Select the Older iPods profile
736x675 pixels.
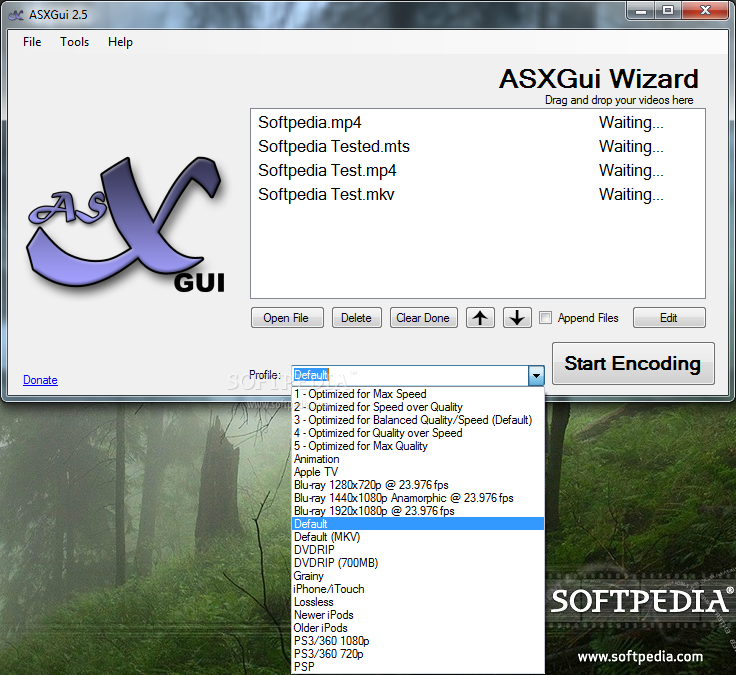click(418, 628)
